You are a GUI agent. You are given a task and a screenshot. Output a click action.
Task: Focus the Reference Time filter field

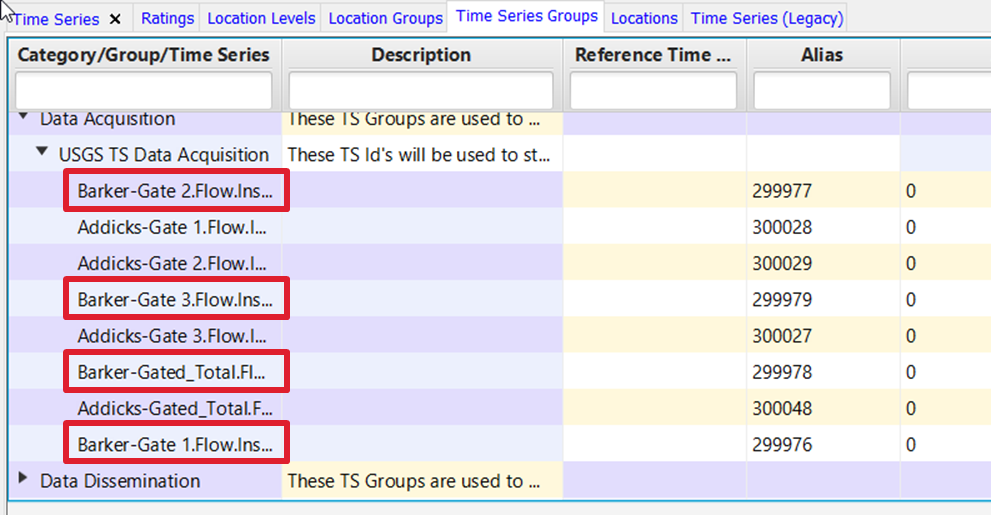(654, 90)
